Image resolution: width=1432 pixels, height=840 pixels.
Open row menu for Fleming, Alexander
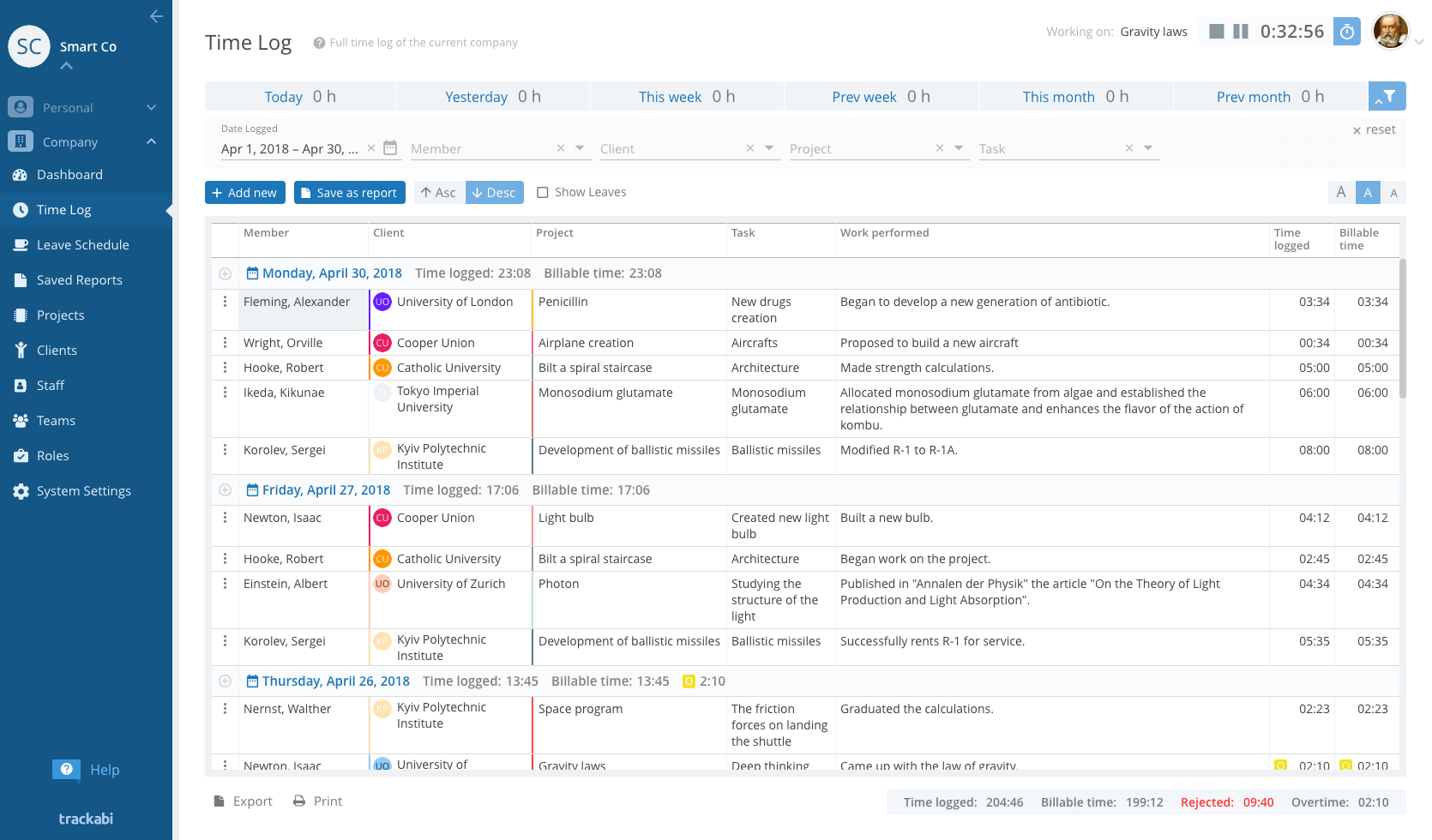[225, 302]
